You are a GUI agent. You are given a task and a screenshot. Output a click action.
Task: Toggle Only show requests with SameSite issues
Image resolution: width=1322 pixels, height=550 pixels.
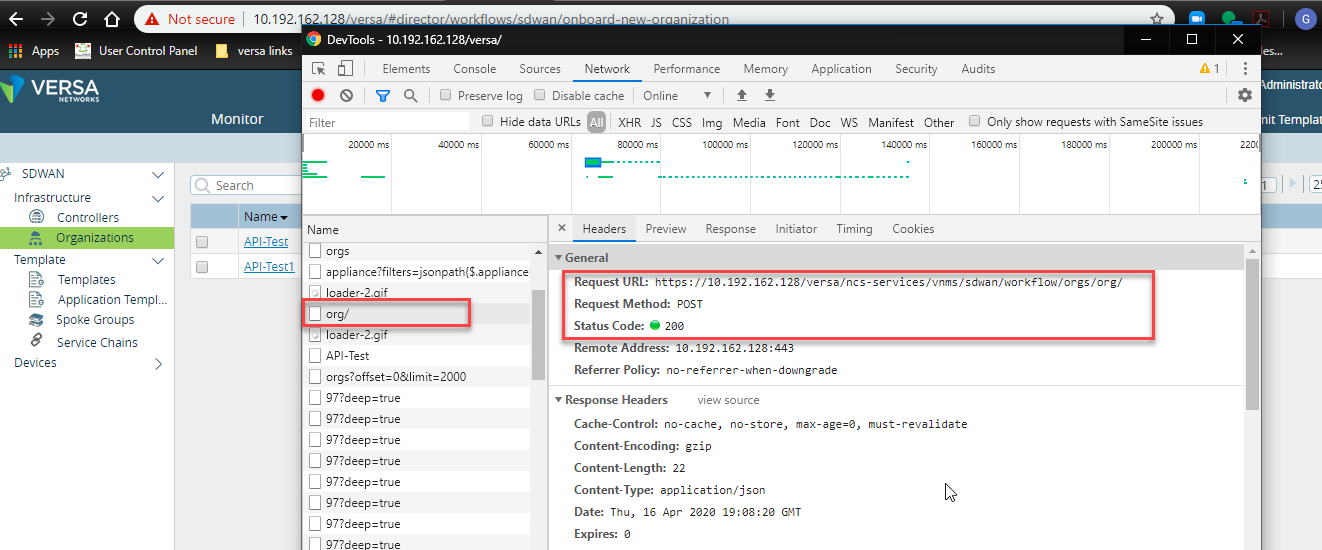(x=975, y=121)
